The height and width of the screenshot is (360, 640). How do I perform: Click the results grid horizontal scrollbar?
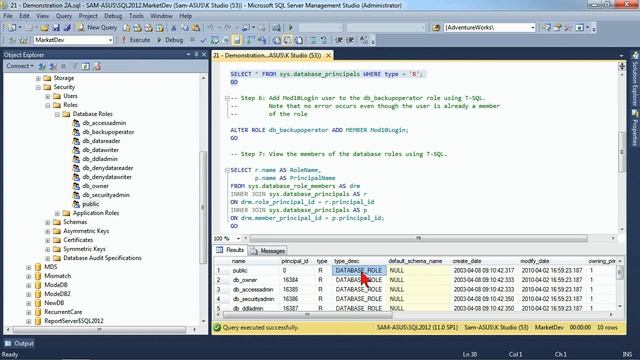[x=307, y=315]
